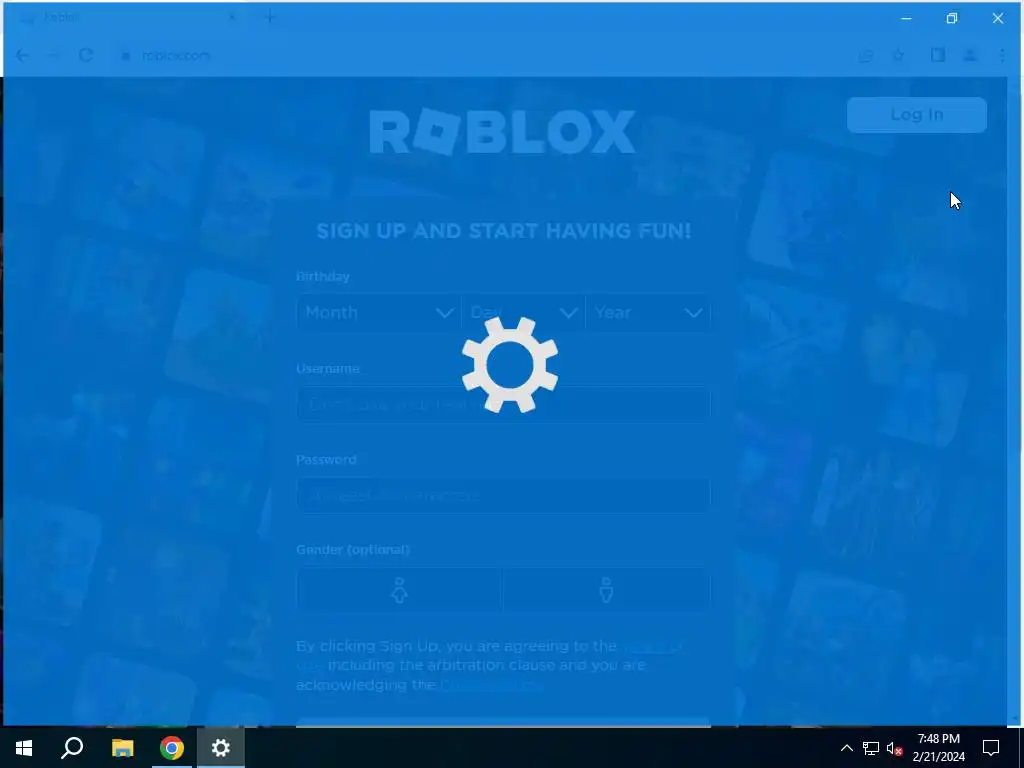Viewport: 1024px width, 768px height.
Task: Open the Windows Start menu
Action: 24,748
